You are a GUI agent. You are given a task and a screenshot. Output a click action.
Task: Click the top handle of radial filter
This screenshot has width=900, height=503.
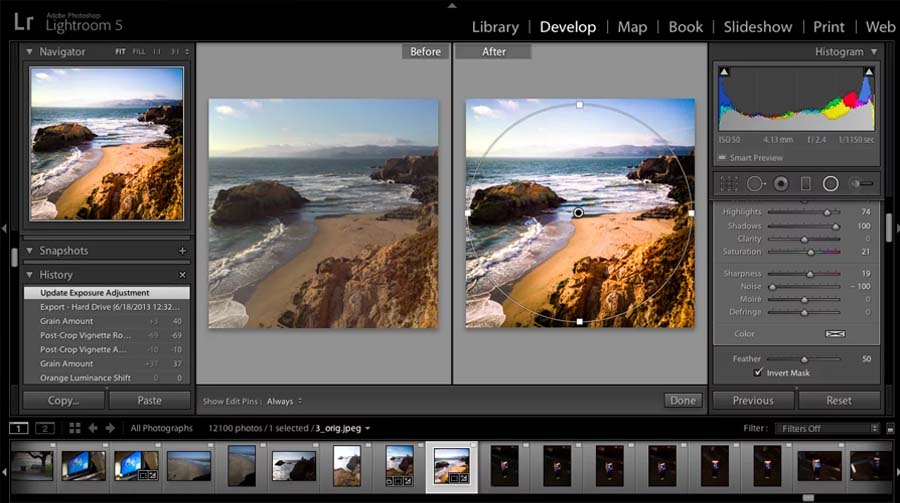click(580, 105)
